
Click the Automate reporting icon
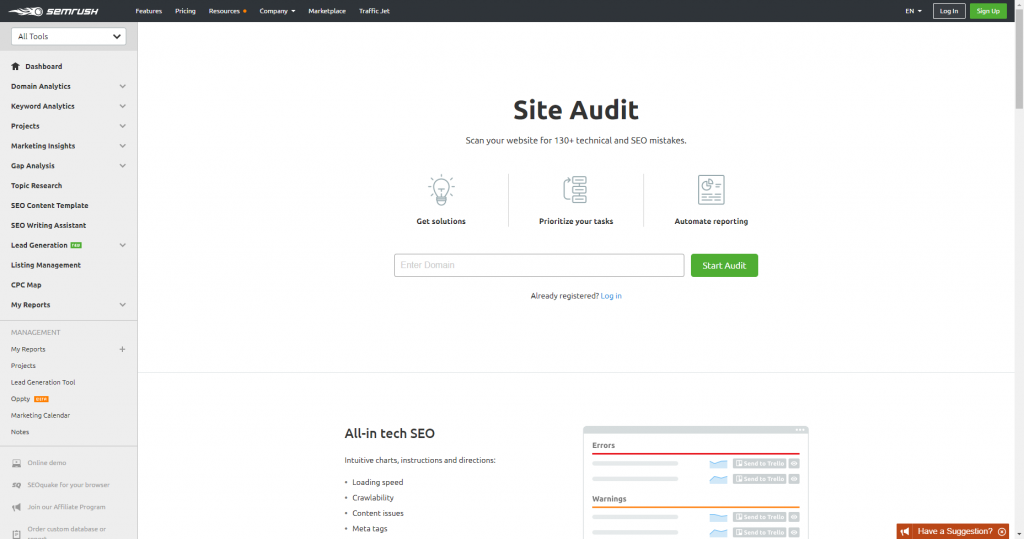tap(711, 189)
